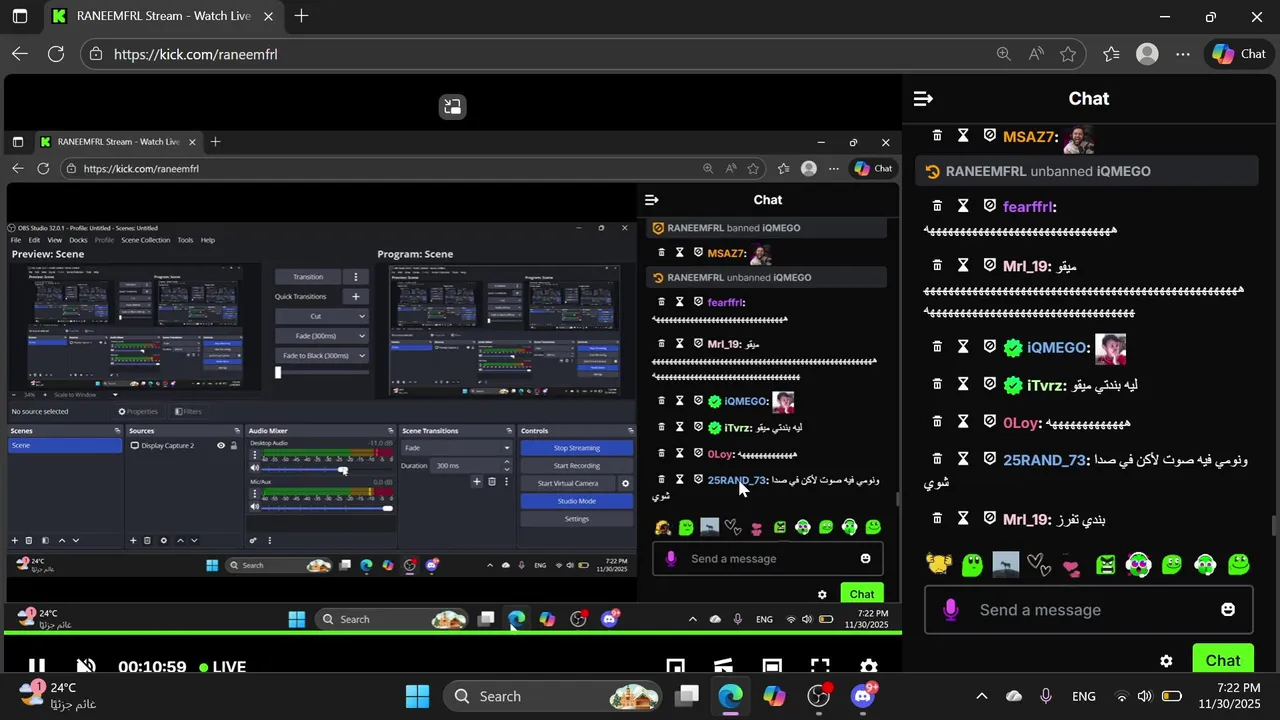Open the Cut dropdown in streamed OBS quick transitions
The image size is (1280, 720).
[x=322, y=316]
